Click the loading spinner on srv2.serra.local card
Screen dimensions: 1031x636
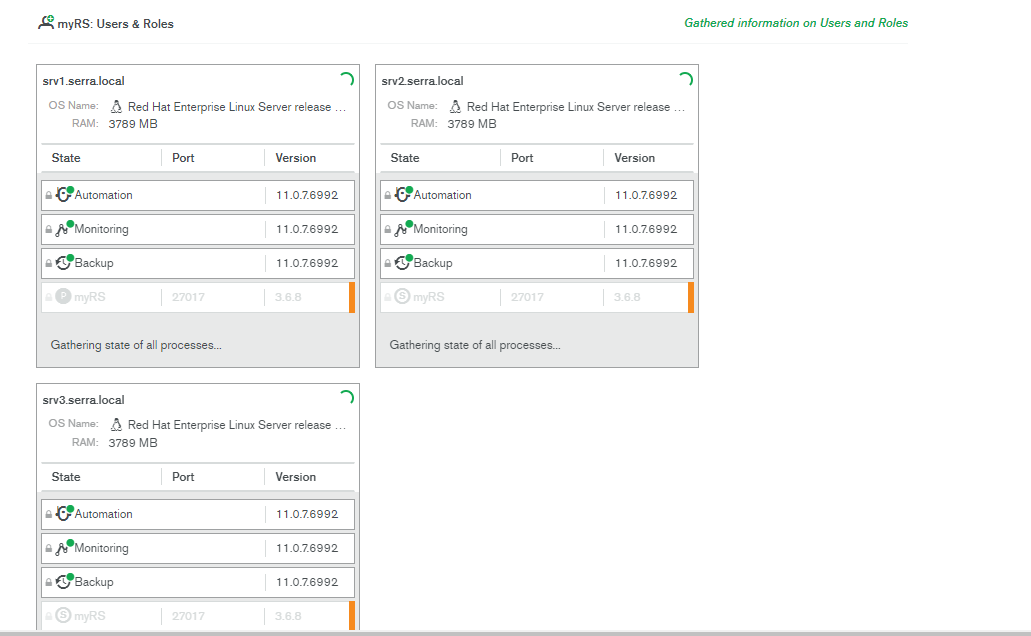tap(685, 80)
